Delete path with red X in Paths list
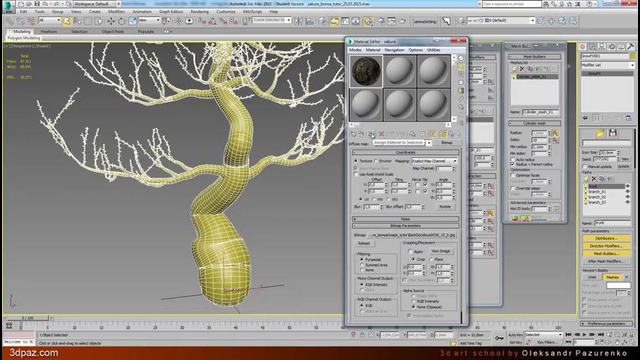Image resolution: width=640 pixels, height=360 pixels. coord(594,179)
